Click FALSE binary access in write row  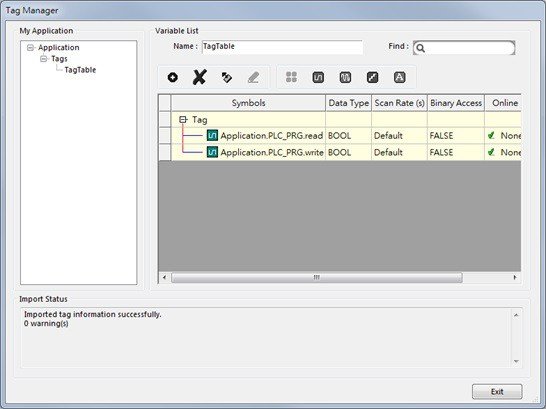441,152
